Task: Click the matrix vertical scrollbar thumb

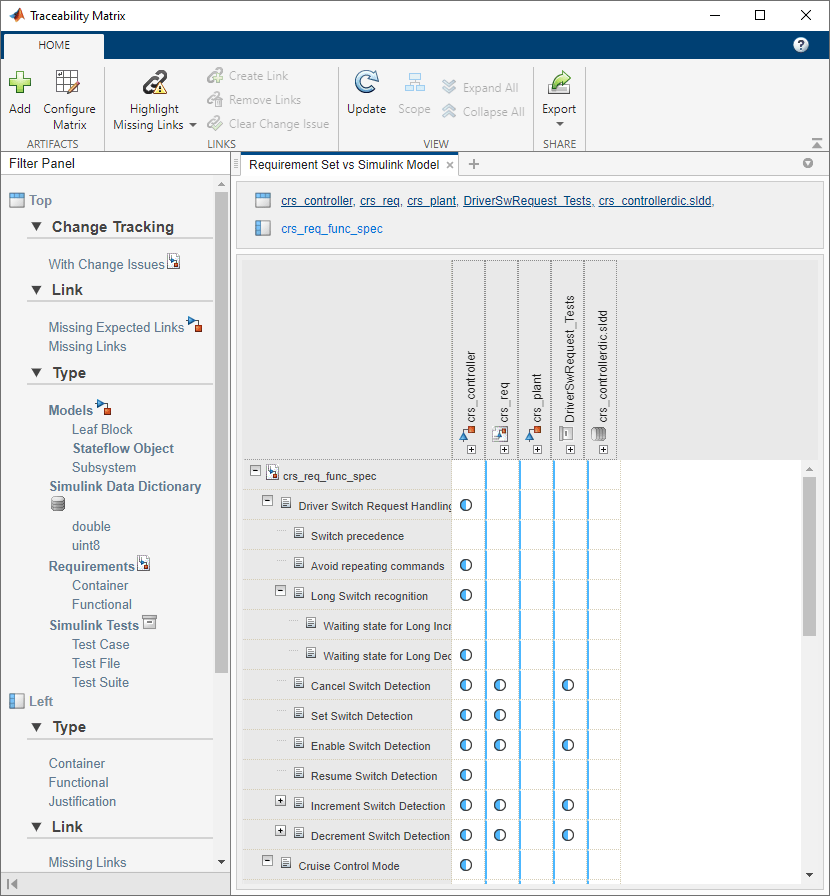Action: point(809,557)
